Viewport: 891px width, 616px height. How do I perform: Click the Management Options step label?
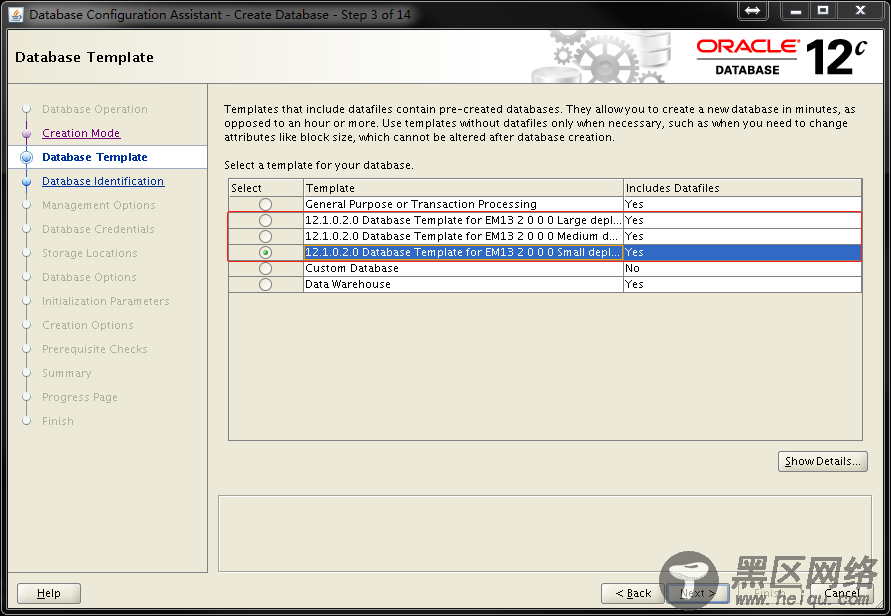coord(98,205)
